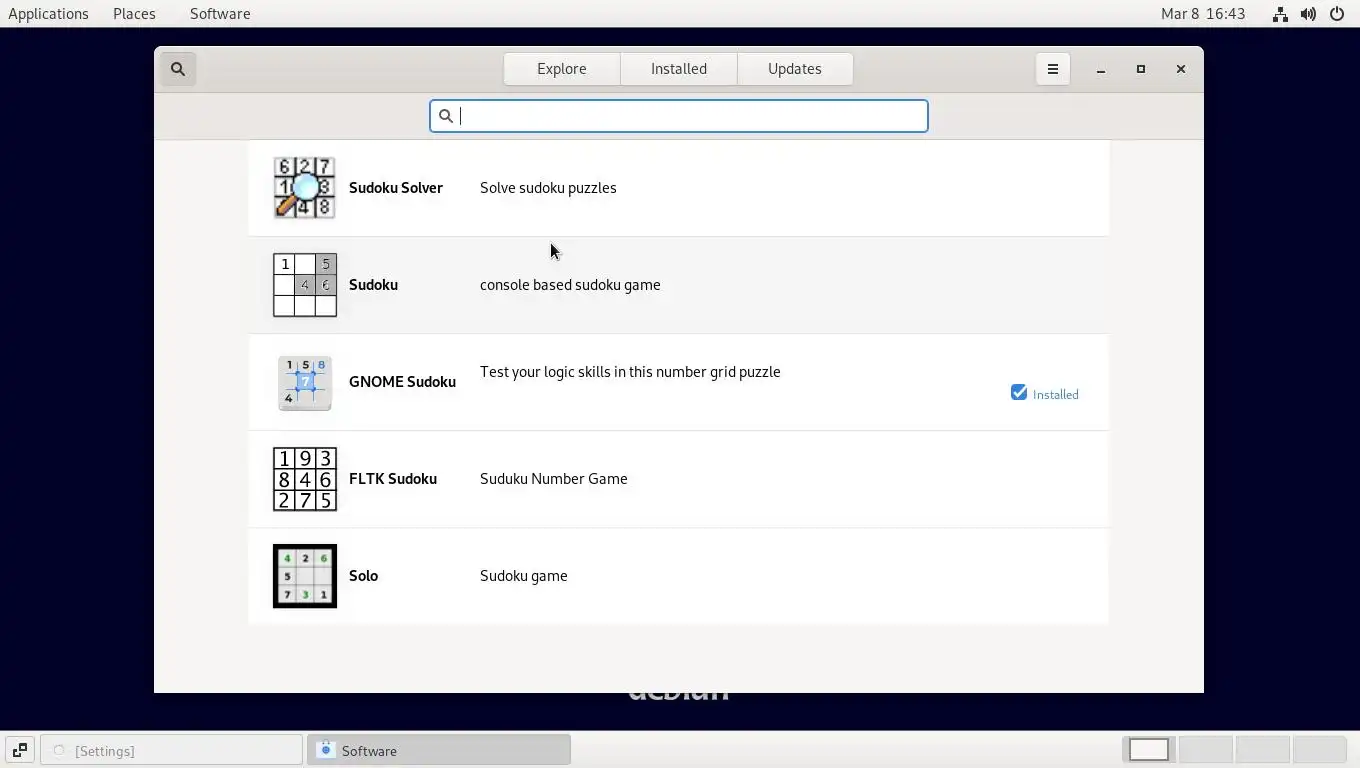
Task: Select the third workspace in the switcher
Action: click(1263, 749)
